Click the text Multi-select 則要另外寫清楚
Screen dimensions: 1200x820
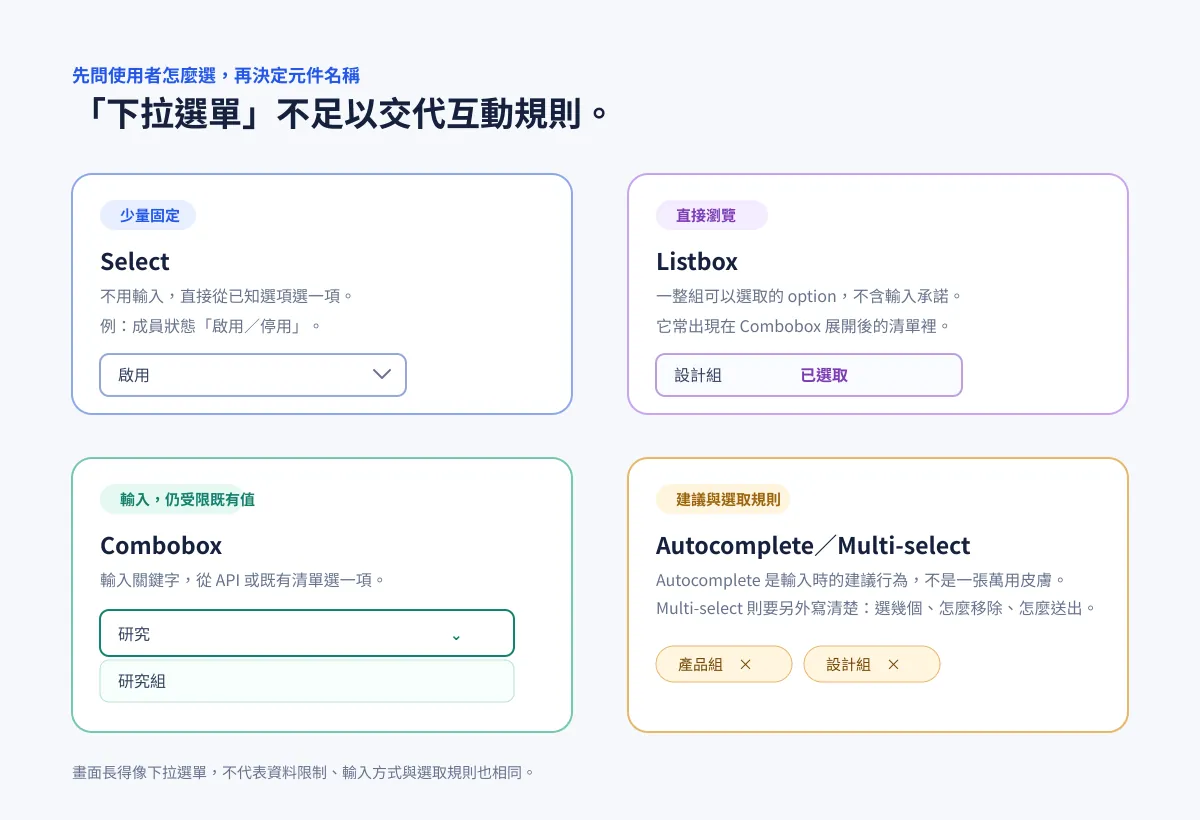(x=759, y=608)
